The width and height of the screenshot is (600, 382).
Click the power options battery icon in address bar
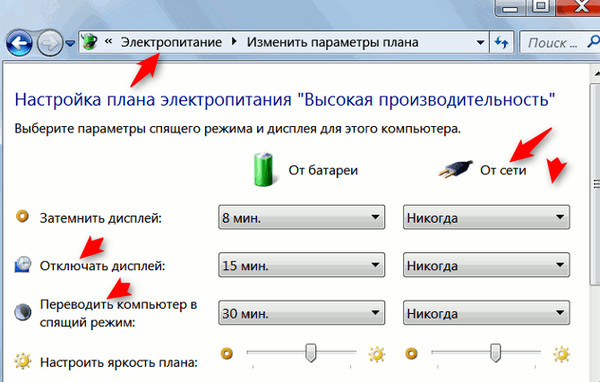[90, 41]
